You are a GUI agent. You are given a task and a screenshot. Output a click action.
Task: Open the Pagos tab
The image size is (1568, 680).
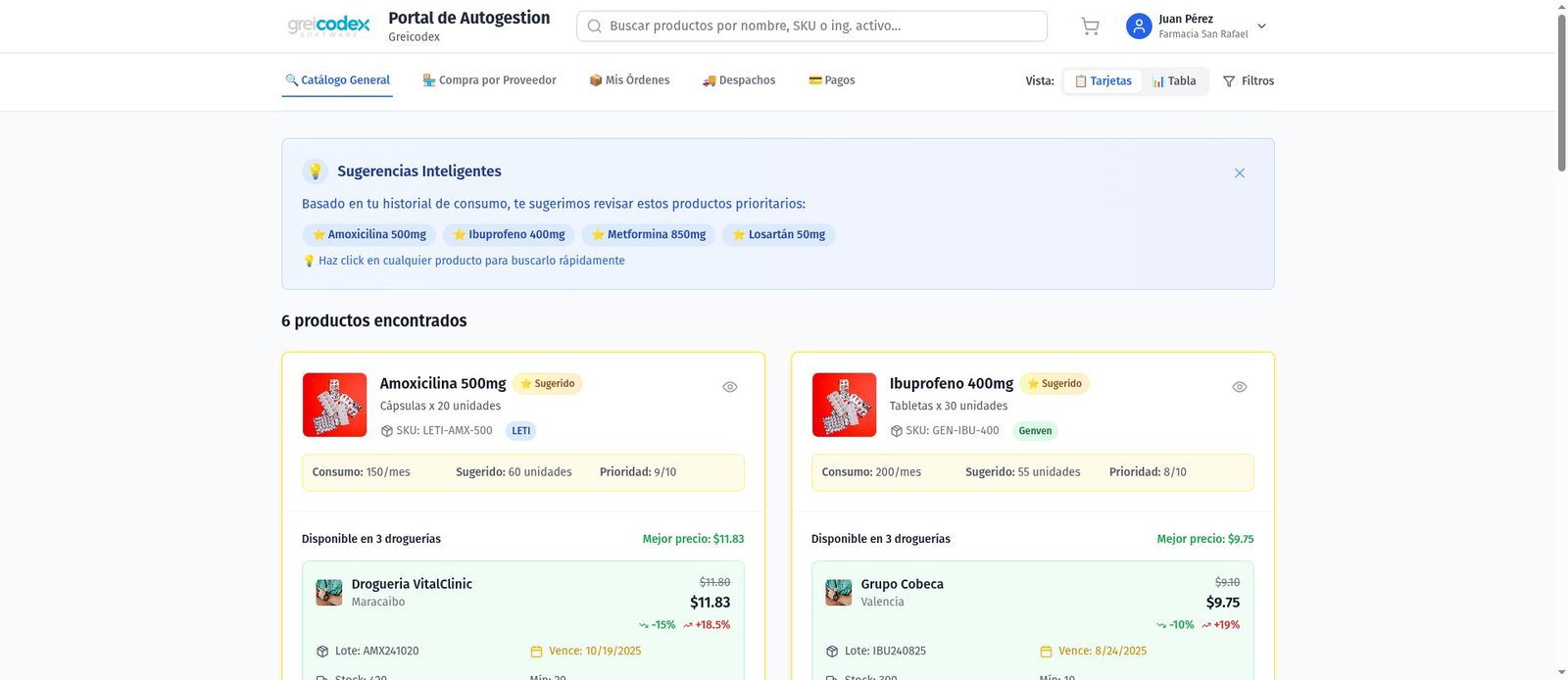(x=832, y=80)
